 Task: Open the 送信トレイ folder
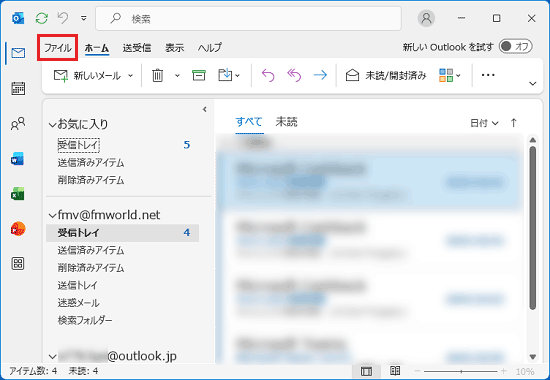pyautogui.click(x=78, y=285)
